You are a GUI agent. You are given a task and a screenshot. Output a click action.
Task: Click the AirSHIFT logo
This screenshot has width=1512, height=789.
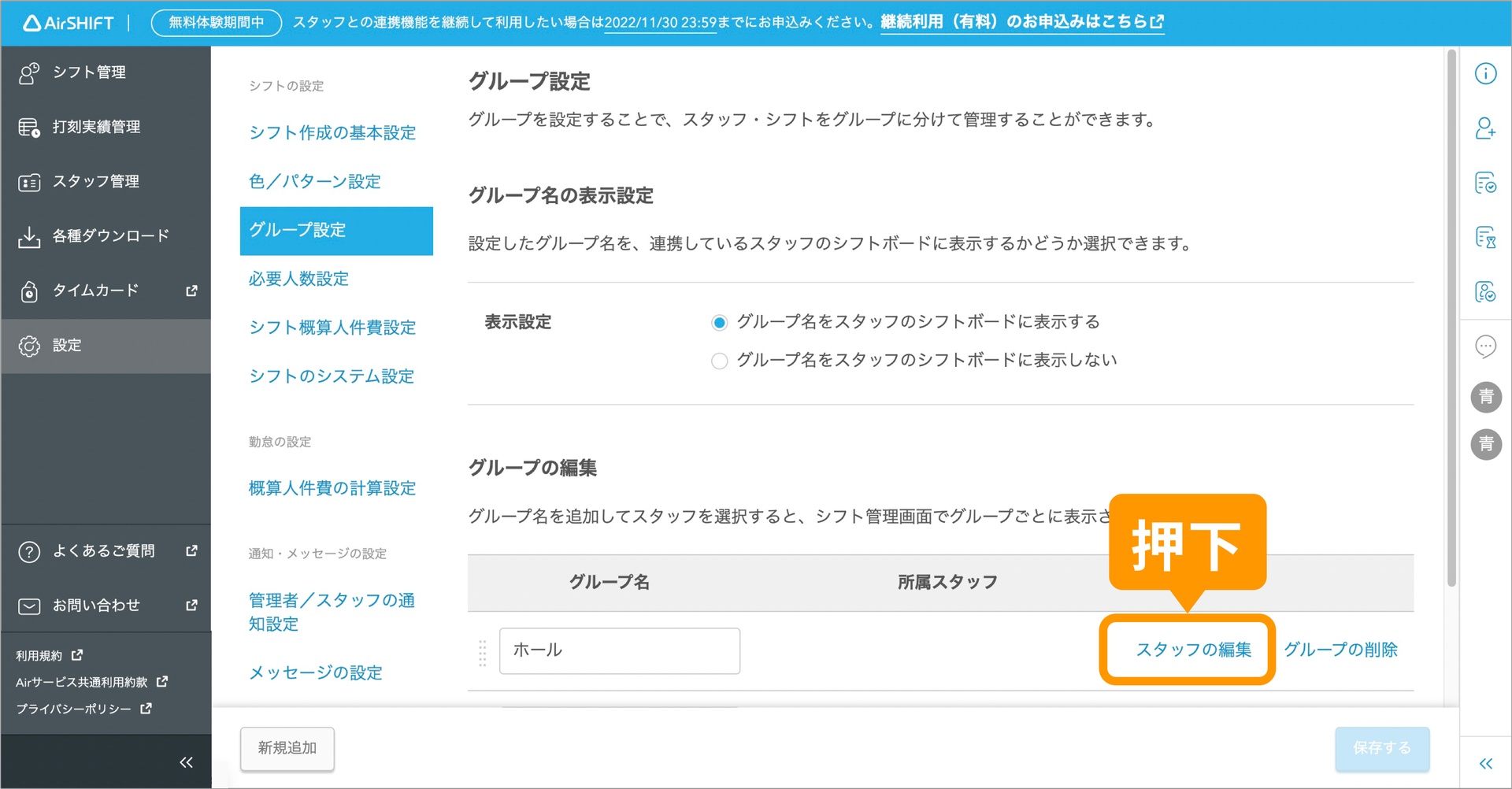pyautogui.click(x=69, y=23)
